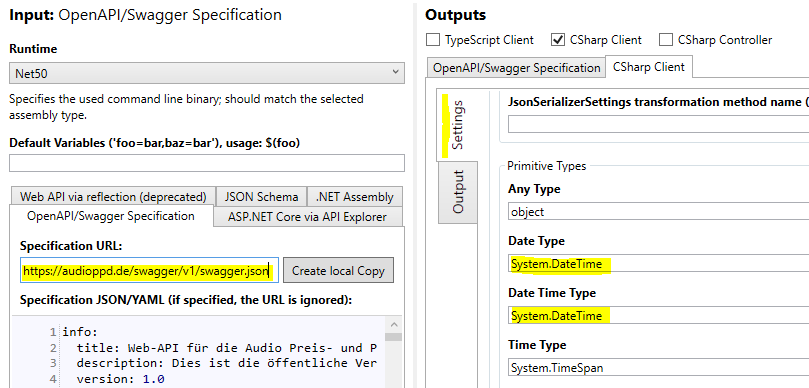Click the Date Type field

[x=659, y=264]
